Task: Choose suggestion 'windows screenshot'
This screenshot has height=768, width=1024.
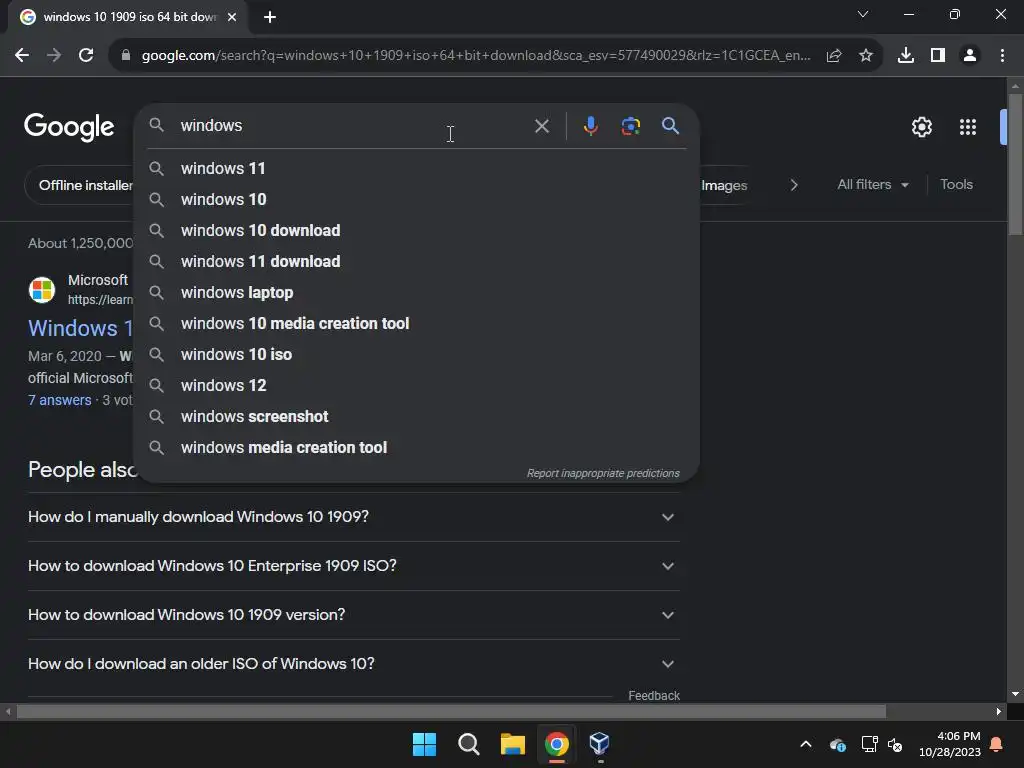Action: pos(417,417)
